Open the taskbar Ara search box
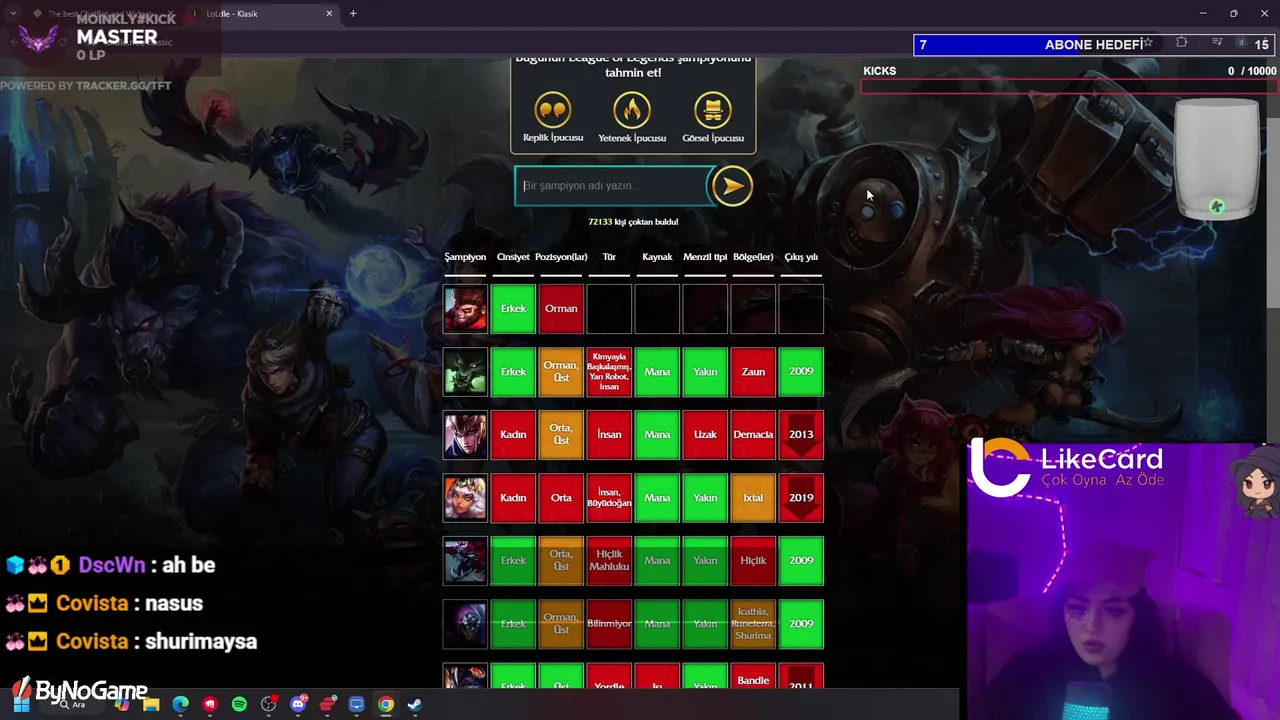 click(x=73, y=704)
